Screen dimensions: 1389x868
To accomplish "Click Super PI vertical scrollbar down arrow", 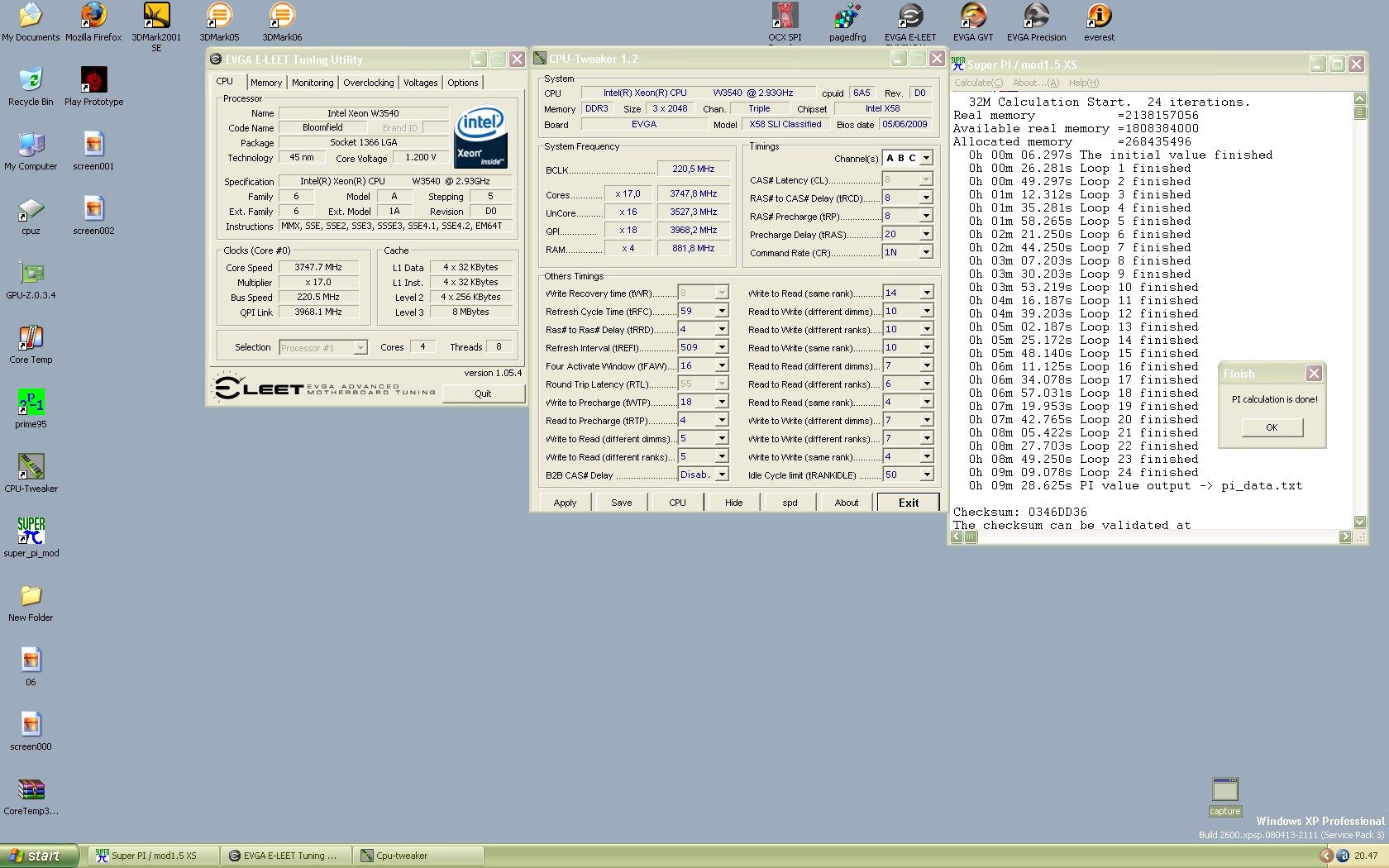I will pos(1360,522).
